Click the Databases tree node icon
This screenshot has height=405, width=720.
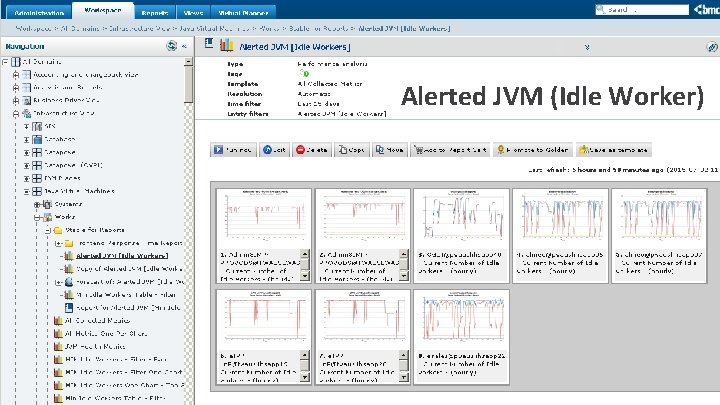tap(37, 139)
